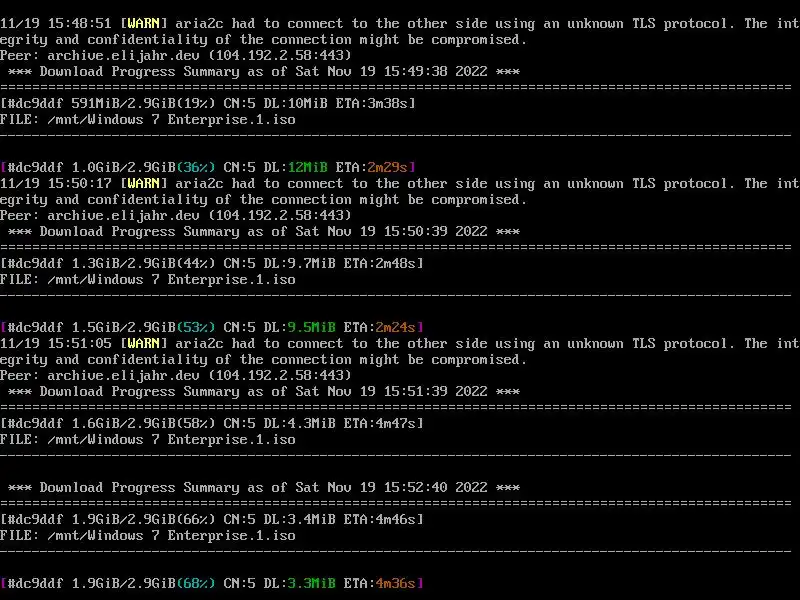This screenshot has height=600, width=800.
Task: Click the ETA:2m48s estimate
Action: (380, 263)
